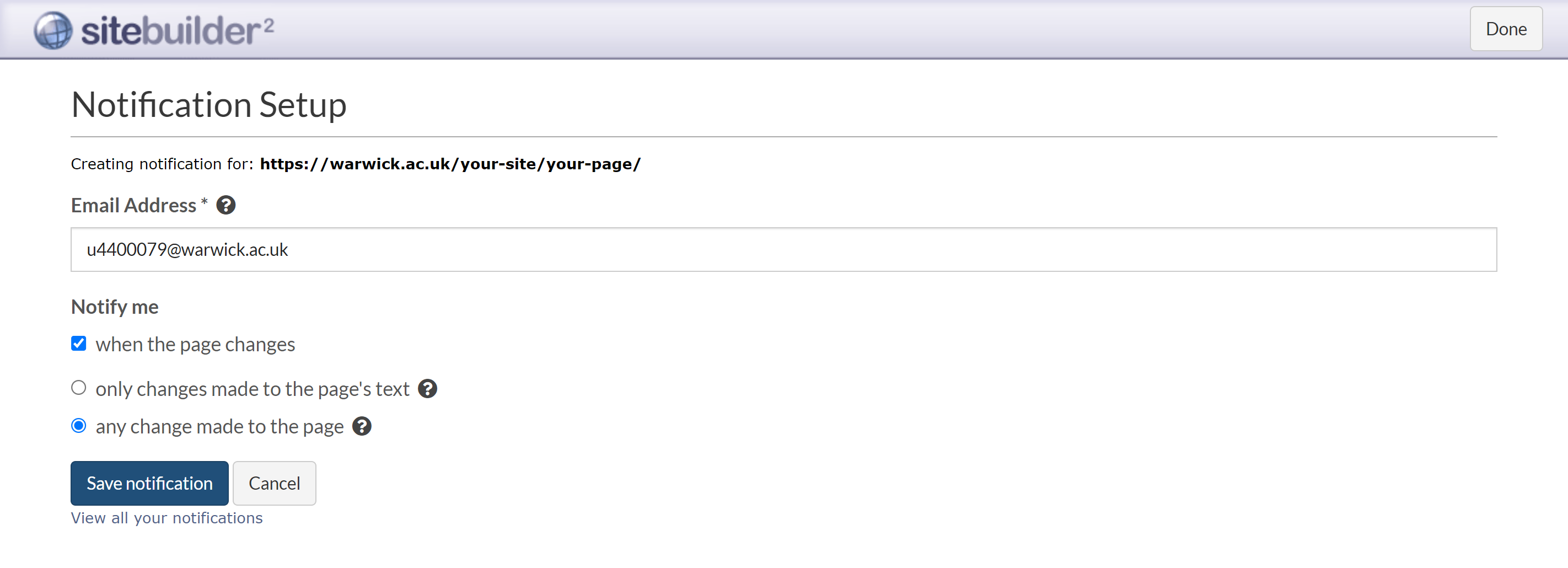Open help for text-only changes option
This screenshot has width=1568, height=568.
click(427, 388)
